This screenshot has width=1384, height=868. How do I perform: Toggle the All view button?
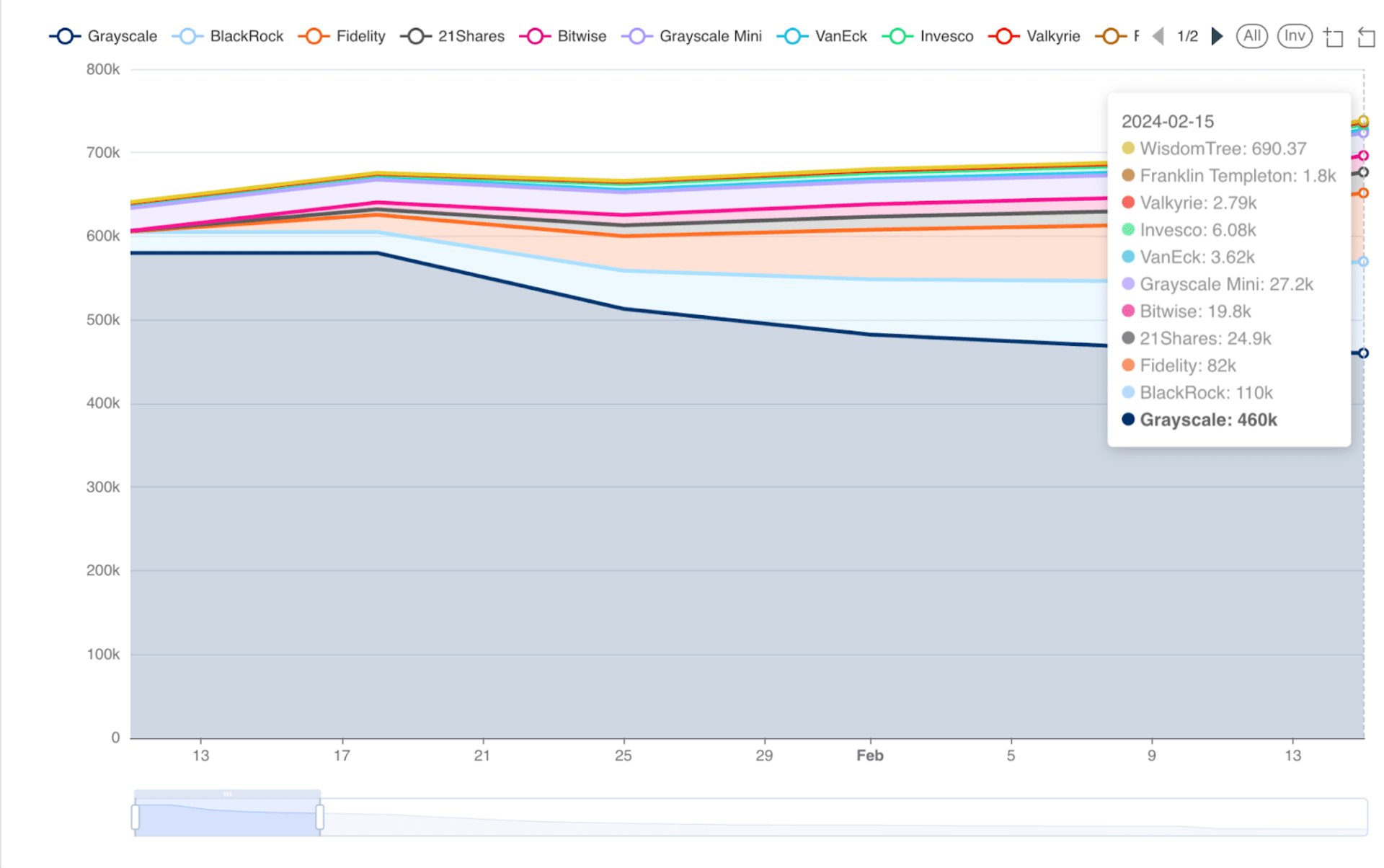click(1253, 36)
